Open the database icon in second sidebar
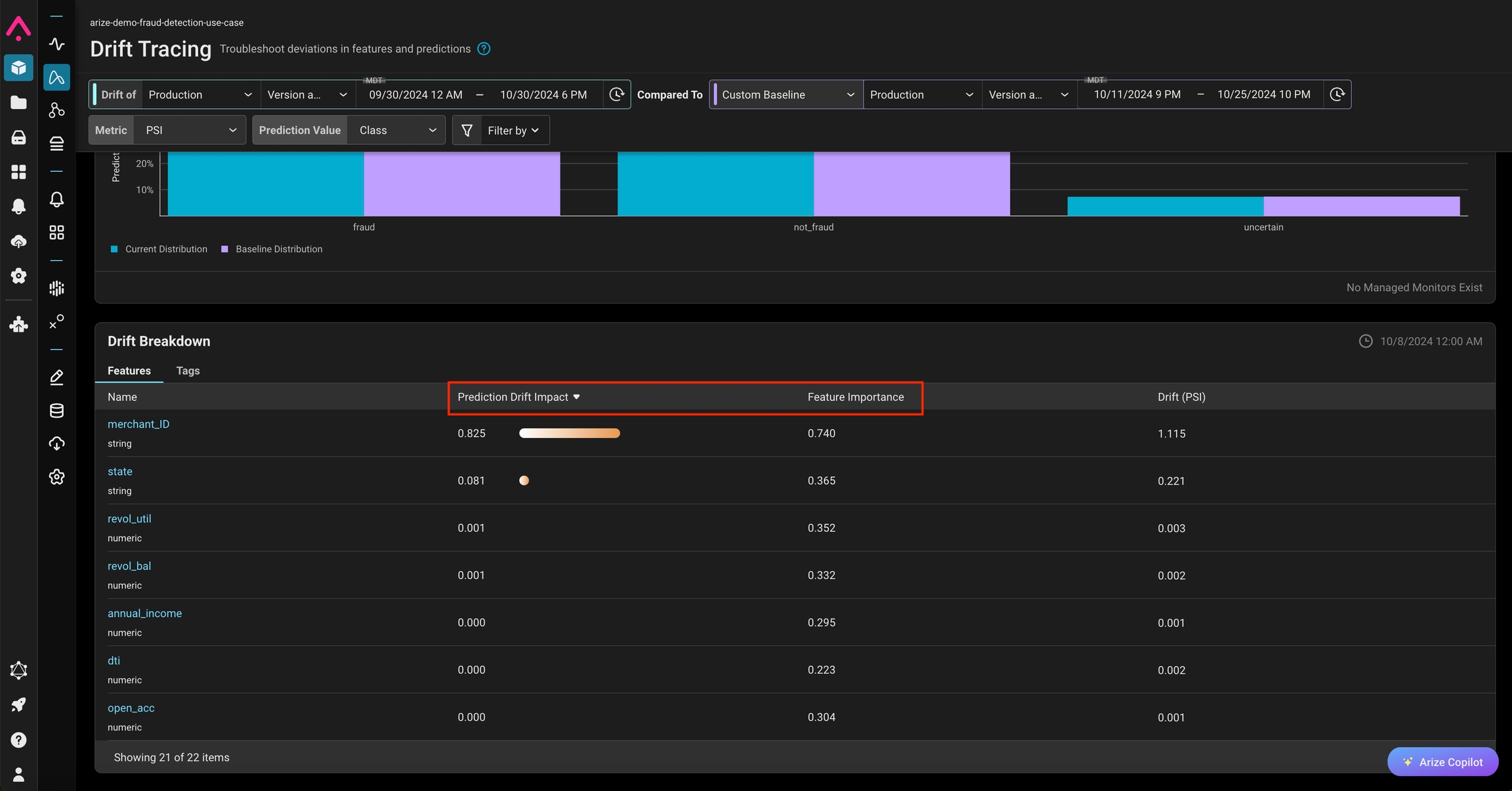1512x791 pixels. pyautogui.click(x=57, y=411)
